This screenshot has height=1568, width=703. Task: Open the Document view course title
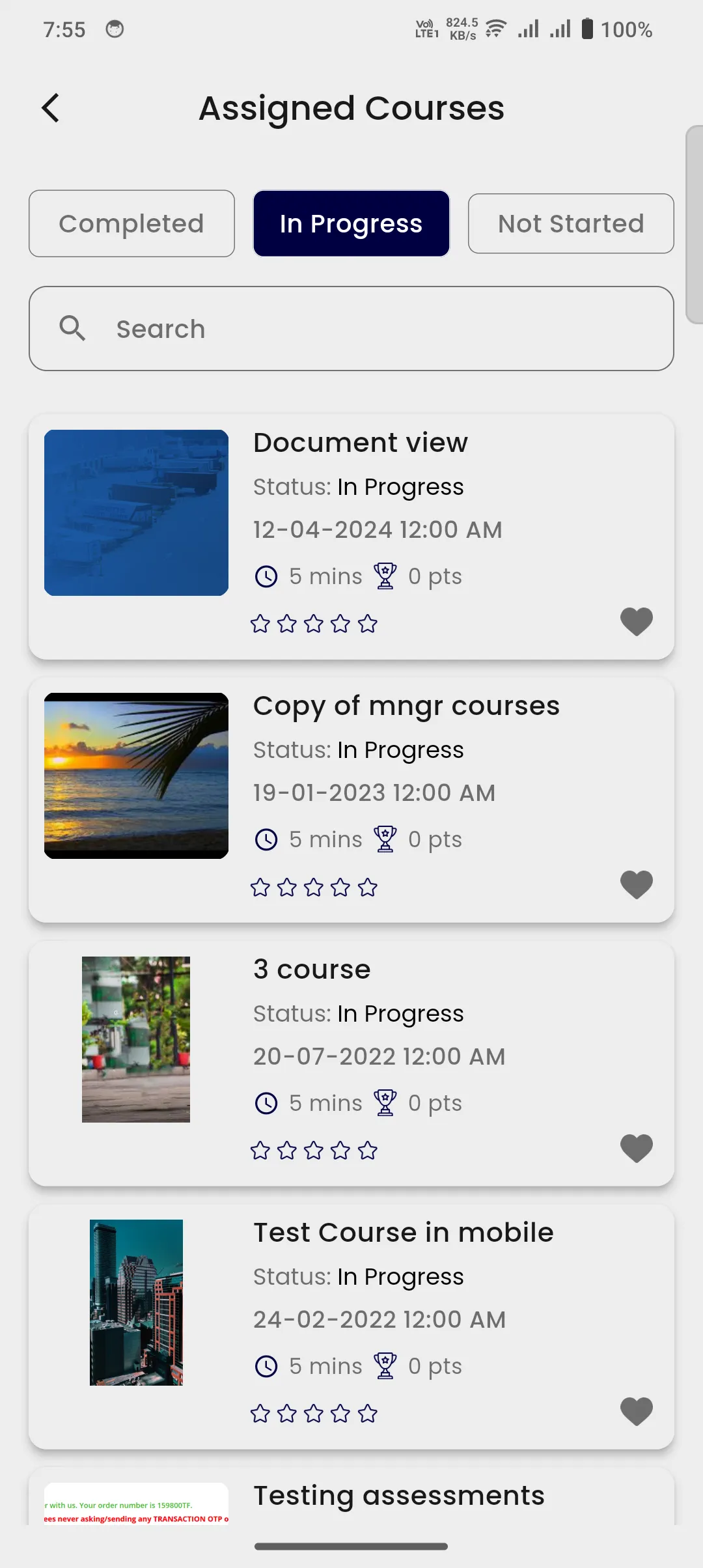[361, 443]
